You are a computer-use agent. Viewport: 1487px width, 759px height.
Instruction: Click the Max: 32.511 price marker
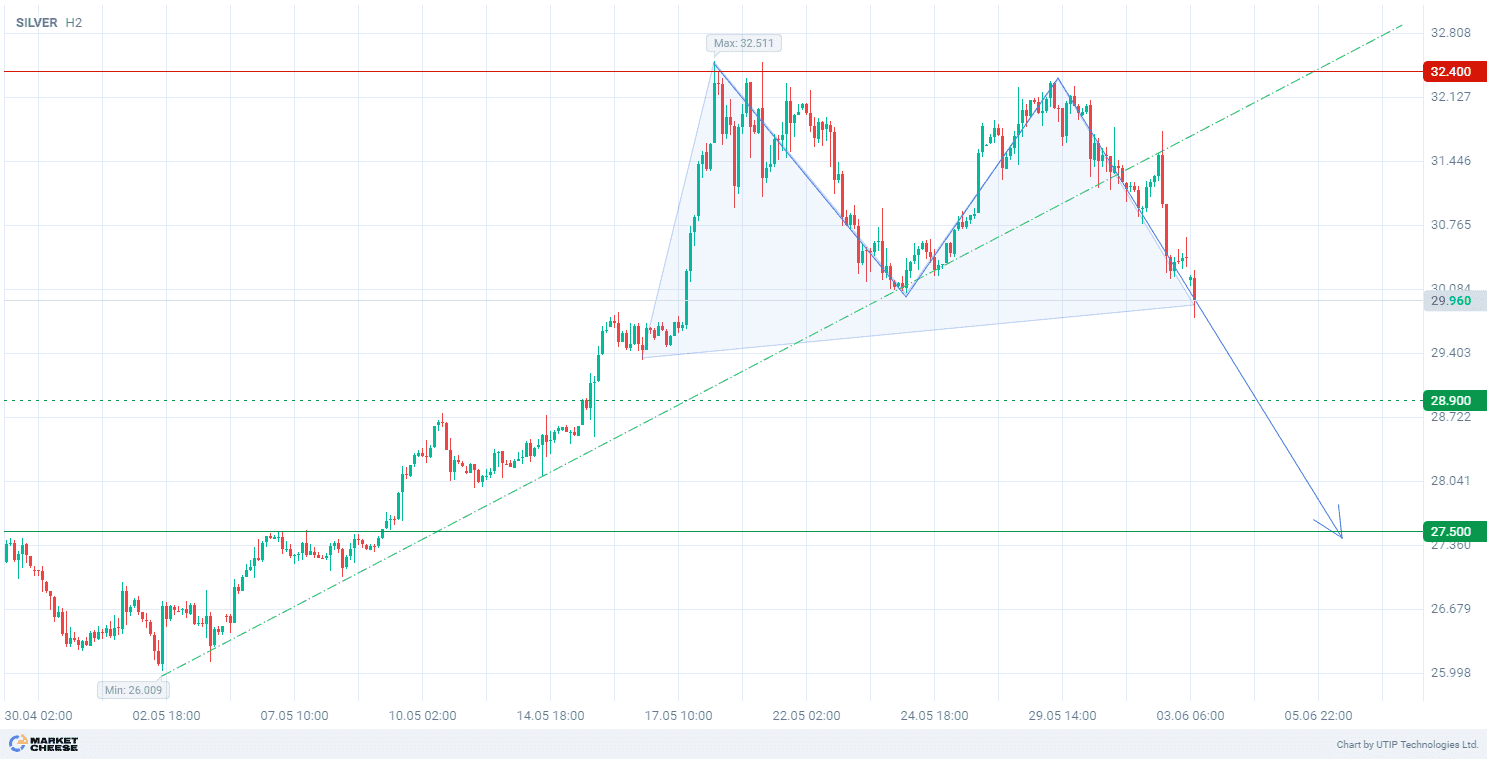[742, 43]
